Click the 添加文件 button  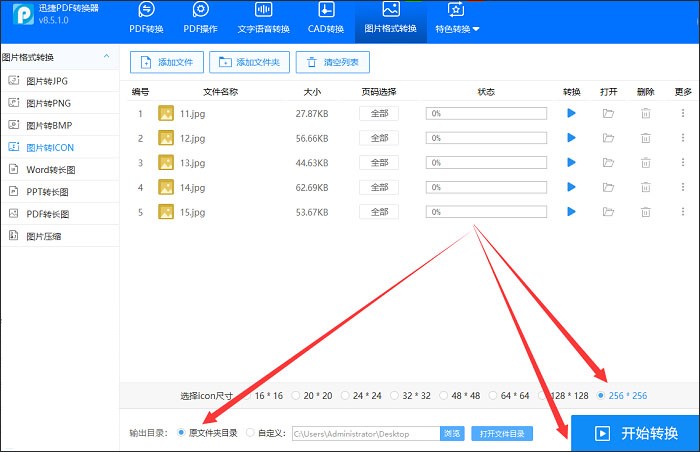(167, 62)
